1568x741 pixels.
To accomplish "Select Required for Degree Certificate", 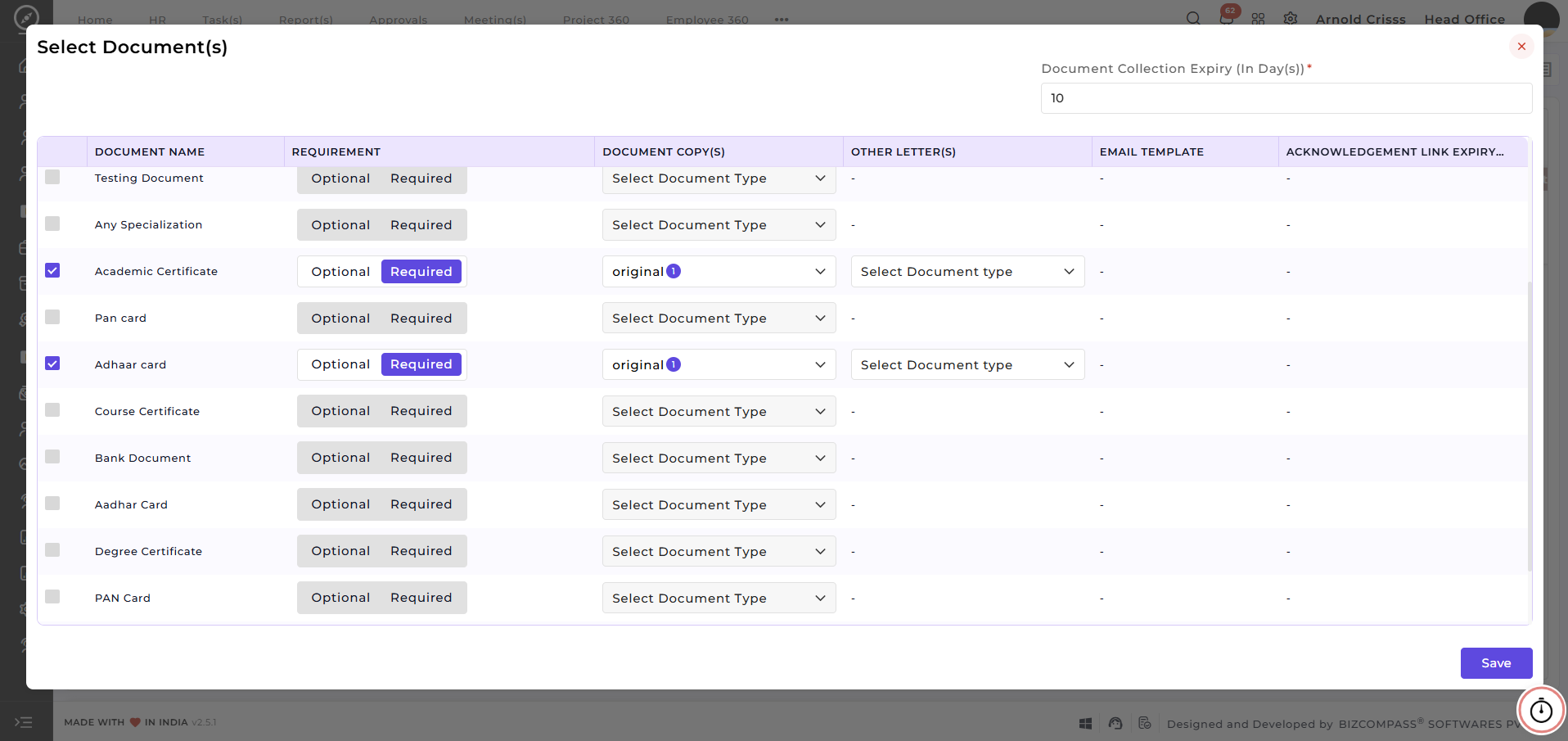I will click(421, 551).
